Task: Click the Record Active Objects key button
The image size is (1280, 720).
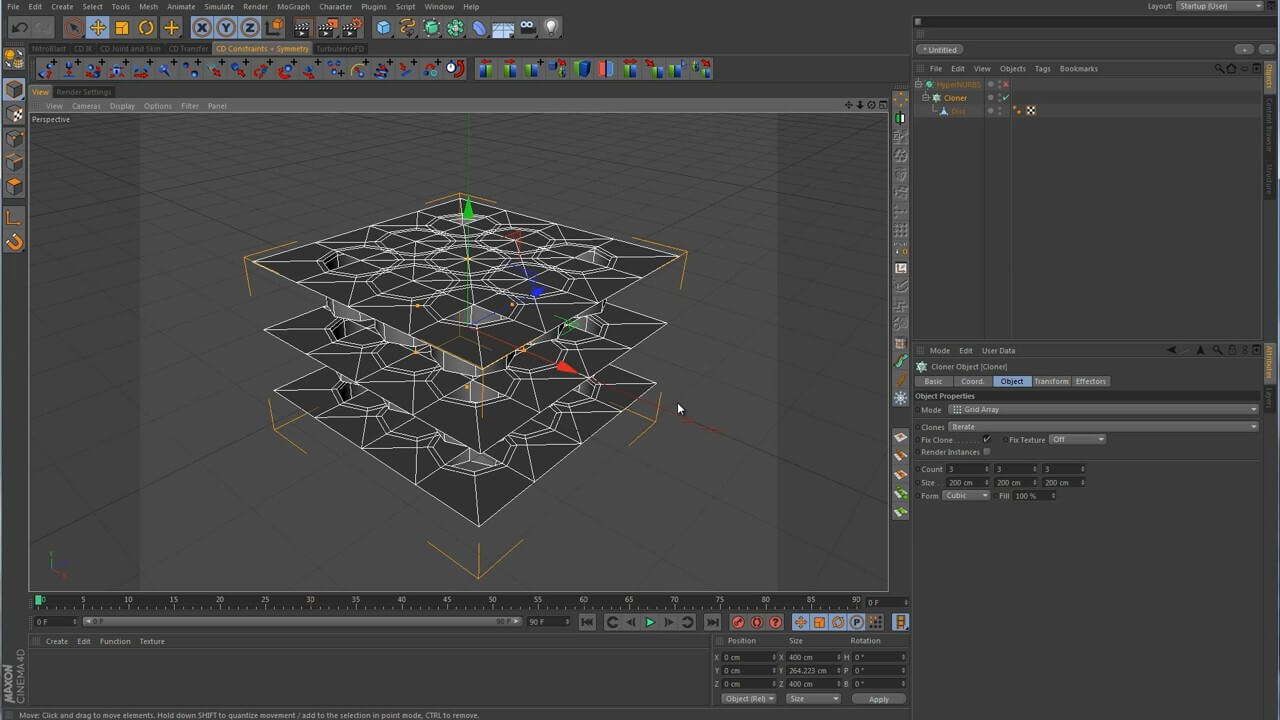Action: [x=738, y=622]
